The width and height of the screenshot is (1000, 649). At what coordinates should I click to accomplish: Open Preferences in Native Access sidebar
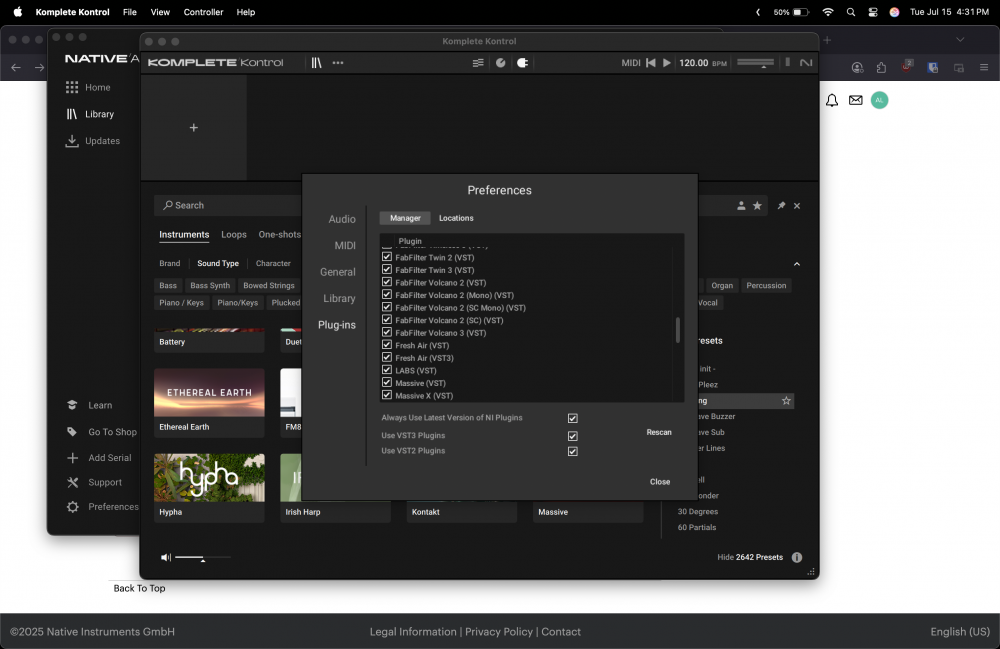103,507
